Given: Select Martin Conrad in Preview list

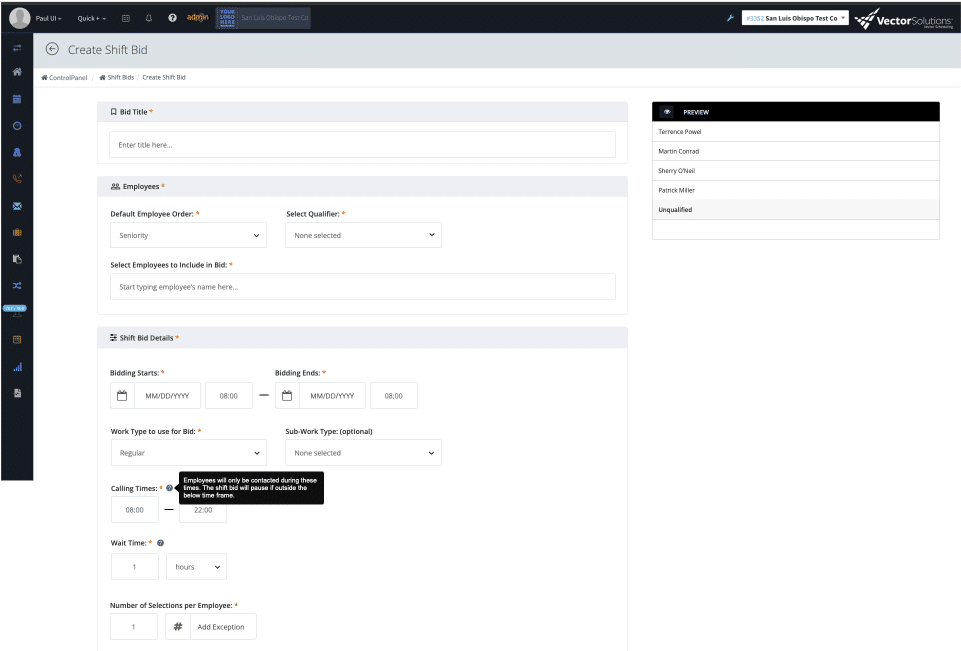Looking at the screenshot, I should [x=796, y=151].
